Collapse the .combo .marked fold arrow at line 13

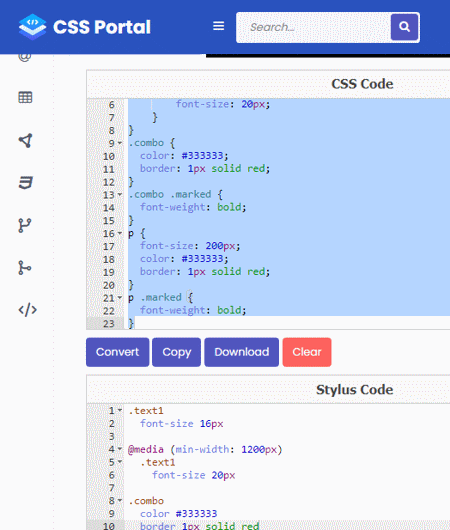[x=120, y=195]
